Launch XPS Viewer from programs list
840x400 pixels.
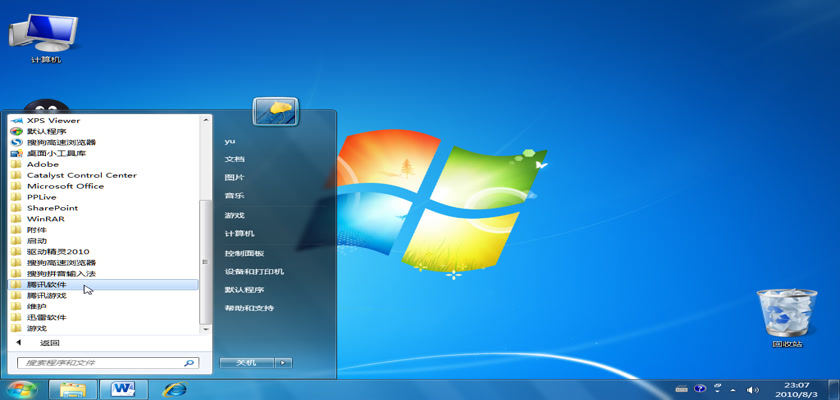[x=53, y=120]
